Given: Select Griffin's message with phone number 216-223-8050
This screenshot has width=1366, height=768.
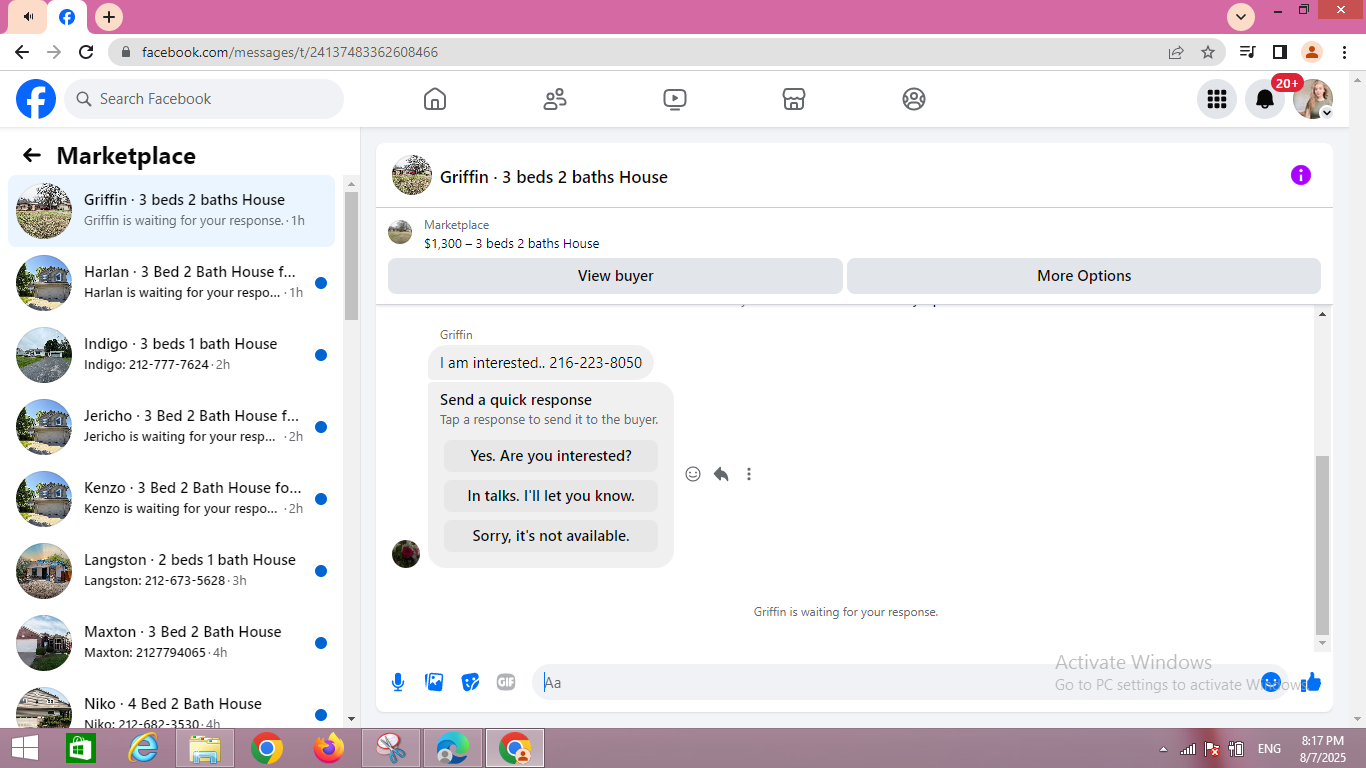Looking at the screenshot, I should (x=541, y=363).
